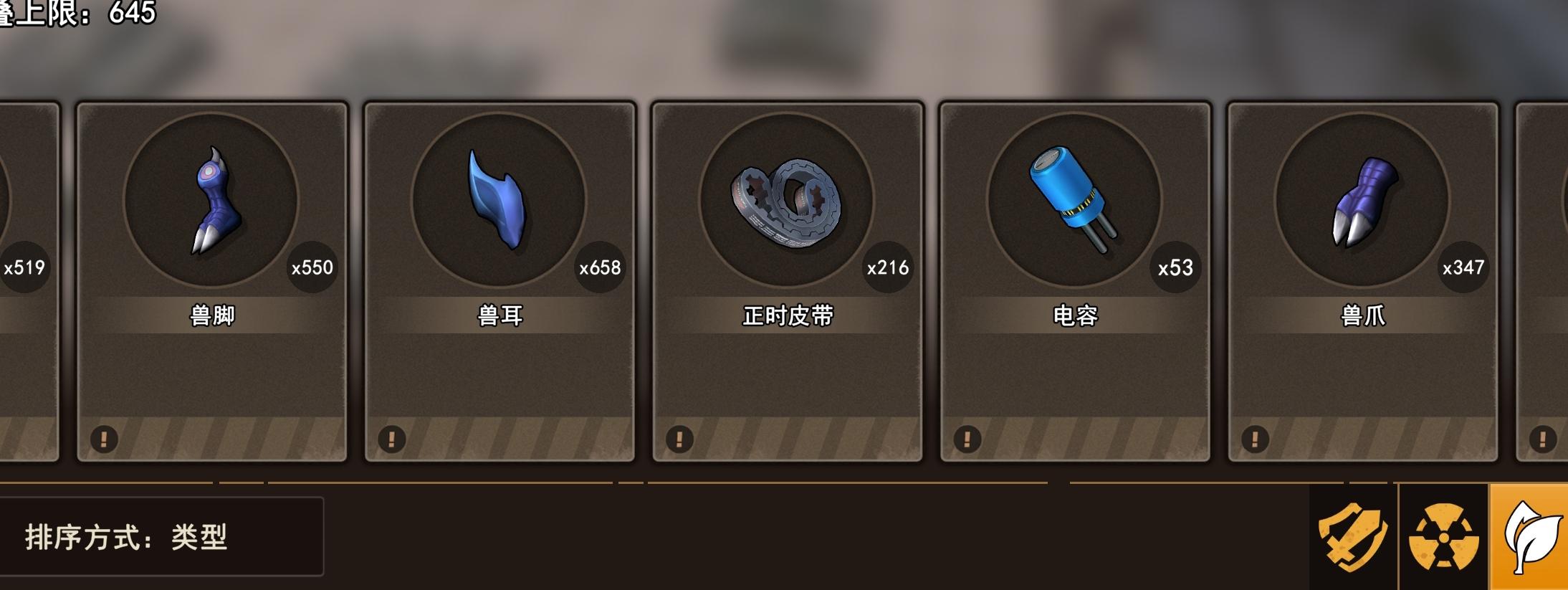Screen dimensions: 1568x590
Task: Switch to the radiation hazard filter tab
Action: pyautogui.click(x=1443, y=537)
